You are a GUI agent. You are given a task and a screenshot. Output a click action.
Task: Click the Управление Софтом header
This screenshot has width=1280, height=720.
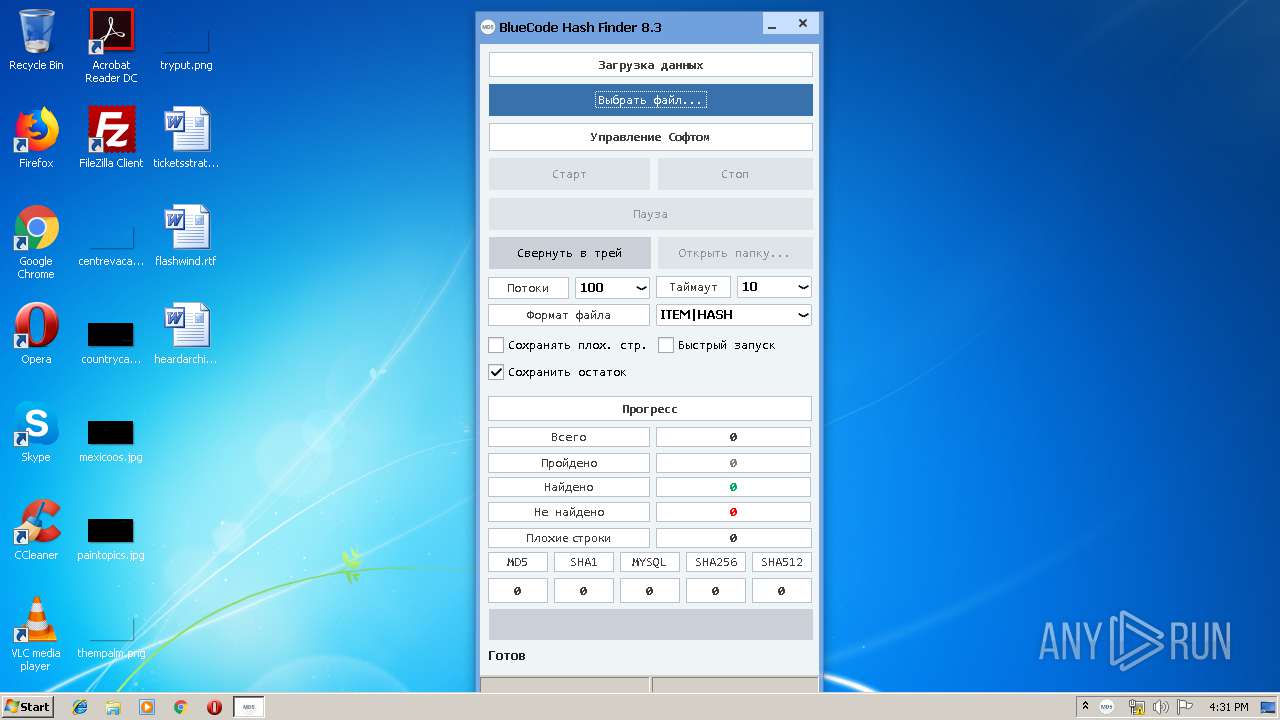click(651, 137)
